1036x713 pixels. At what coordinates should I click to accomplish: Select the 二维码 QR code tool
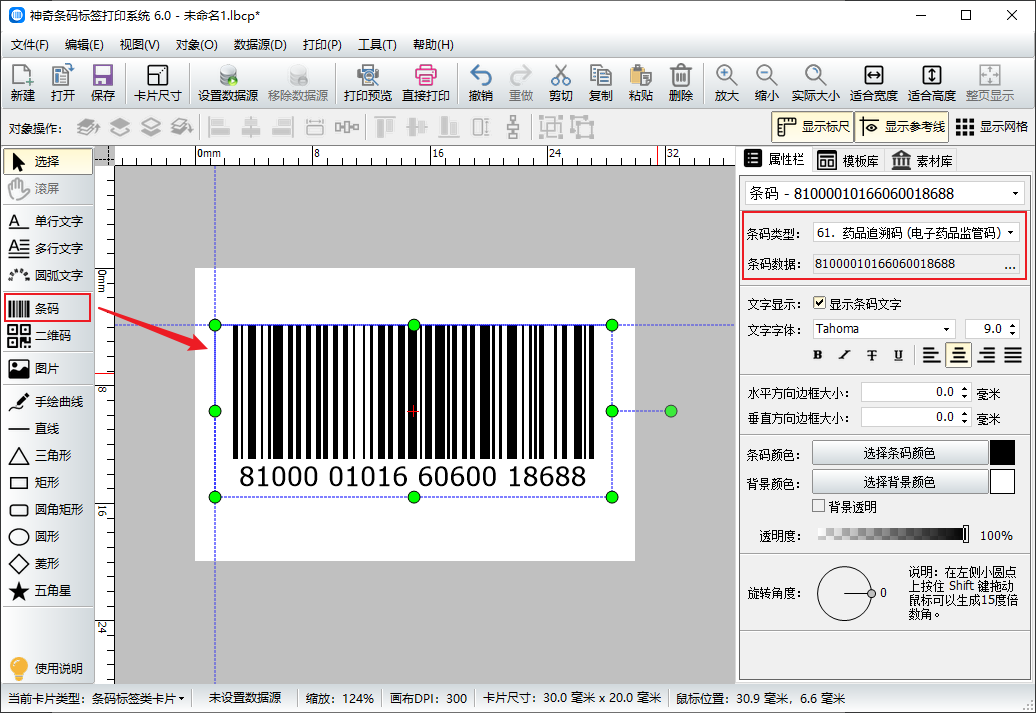click(48, 336)
